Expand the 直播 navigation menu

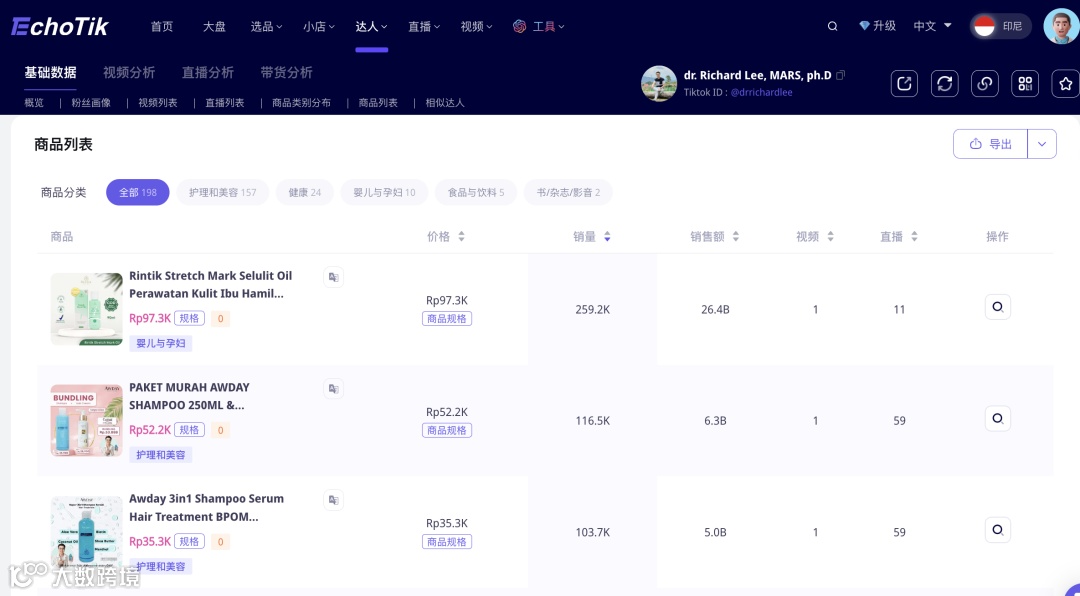(x=424, y=26)
